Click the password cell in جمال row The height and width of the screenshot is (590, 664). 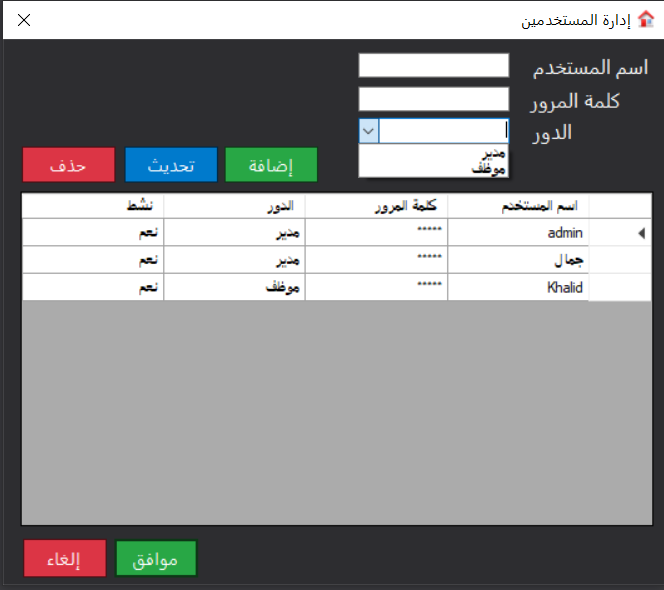(x=376, y=260)
